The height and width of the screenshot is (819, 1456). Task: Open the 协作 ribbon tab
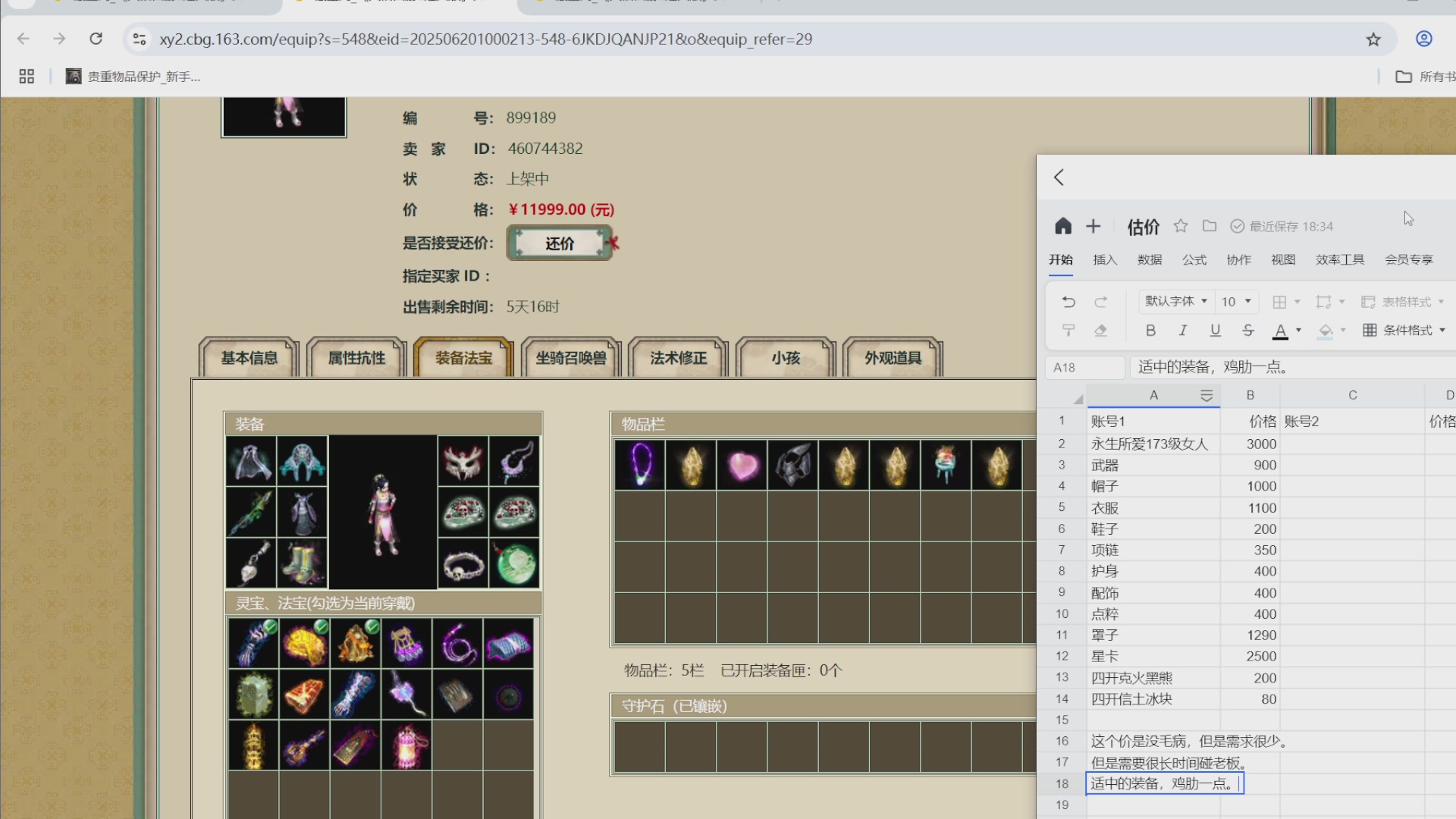(1239, 260)
